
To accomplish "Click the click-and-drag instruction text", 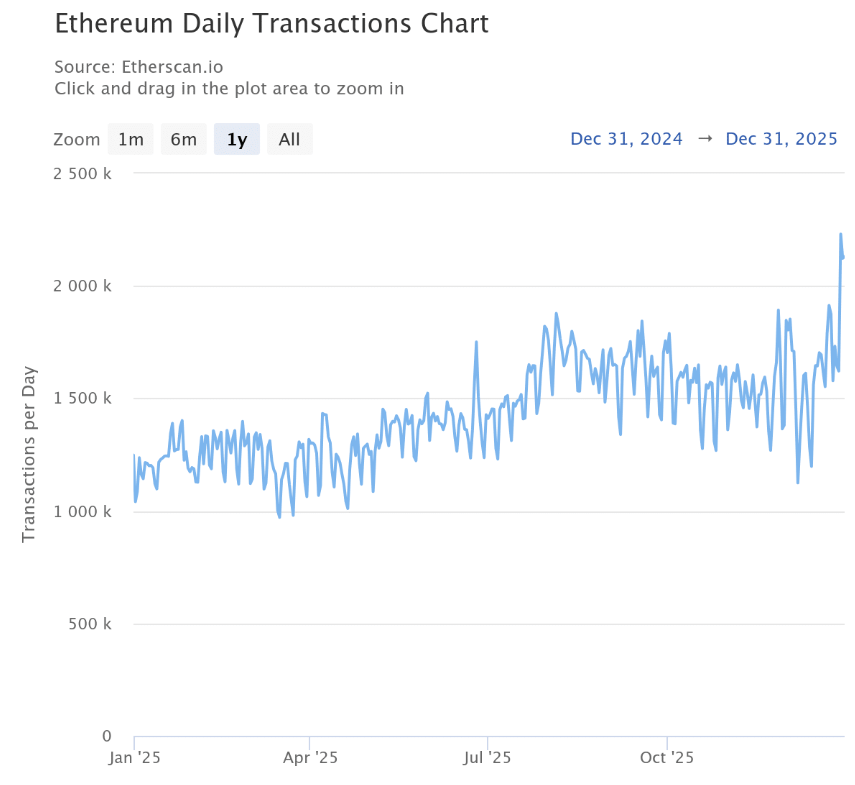I will coord(229,89).
